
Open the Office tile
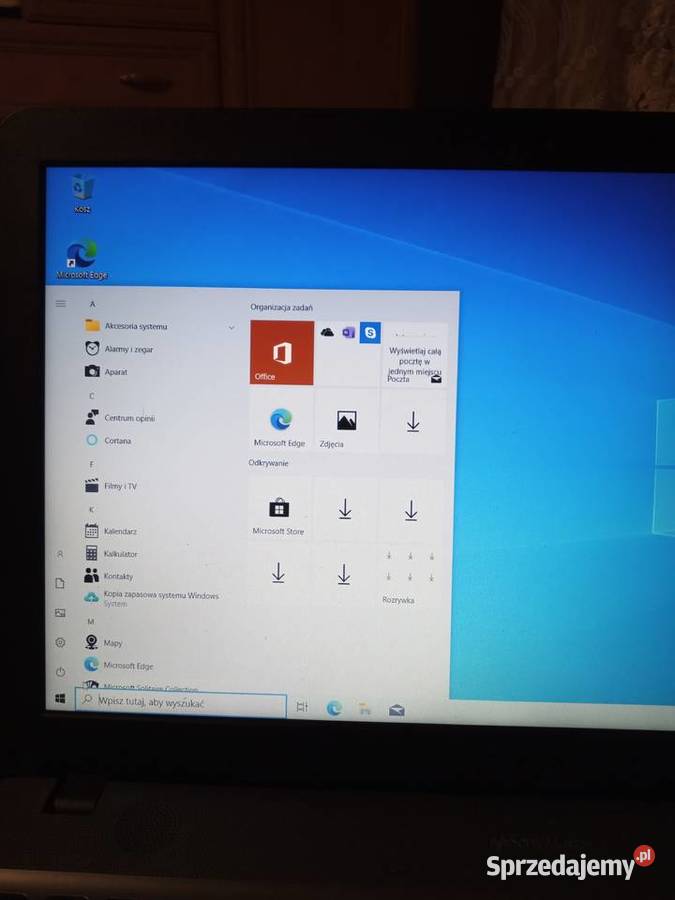(x=282, y=352)
